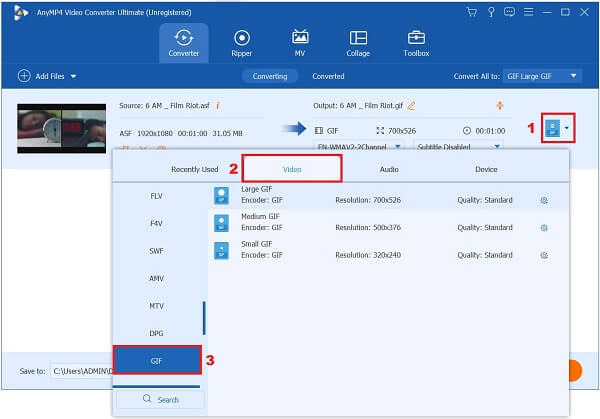Image resolution: width=600 pixels, height=419 pixels.
Task: Open the Subtitle Disabled dropdown
Action: [458, 146]
